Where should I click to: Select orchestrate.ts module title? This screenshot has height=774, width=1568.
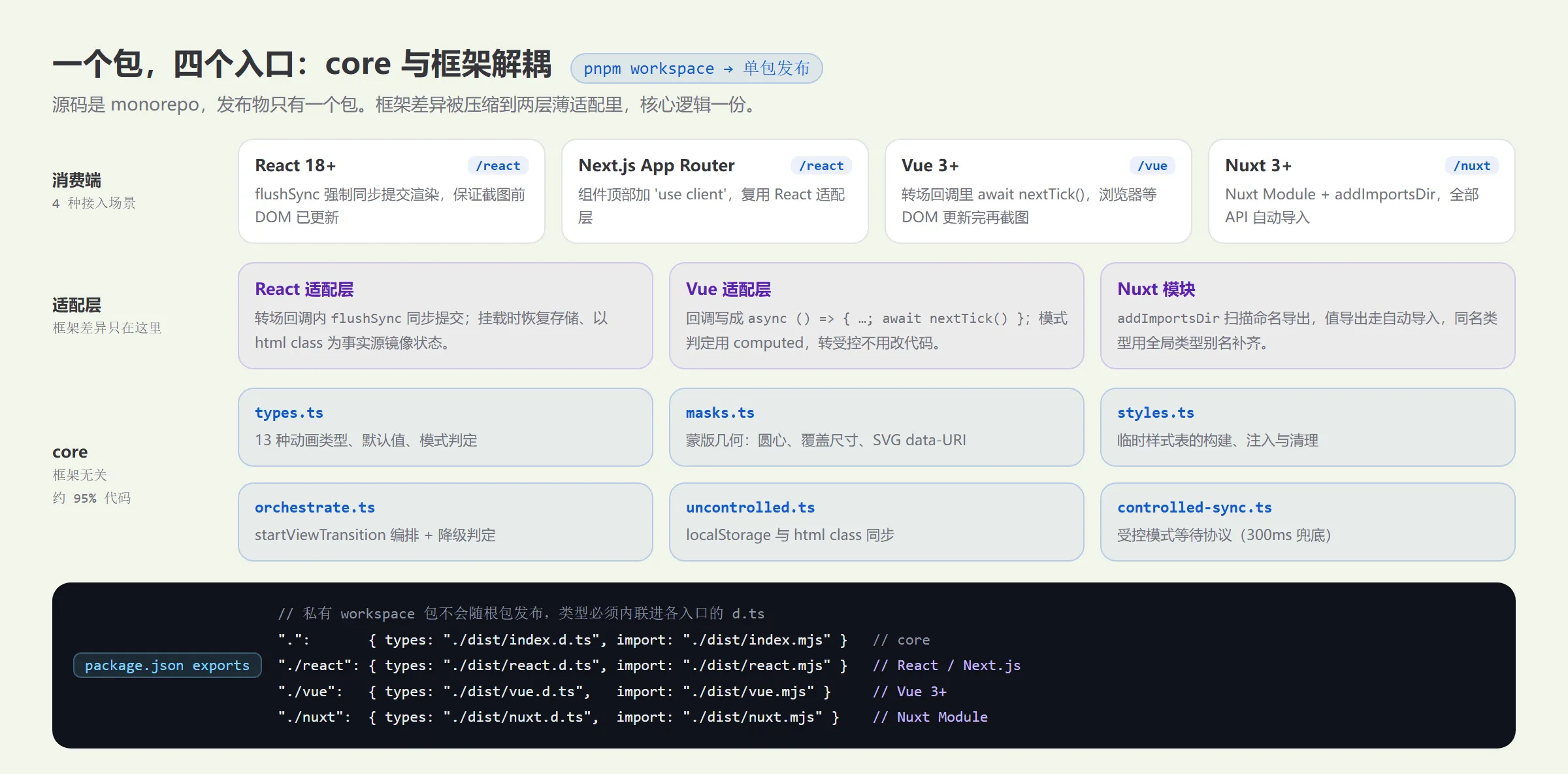click(x=315, y=507)
